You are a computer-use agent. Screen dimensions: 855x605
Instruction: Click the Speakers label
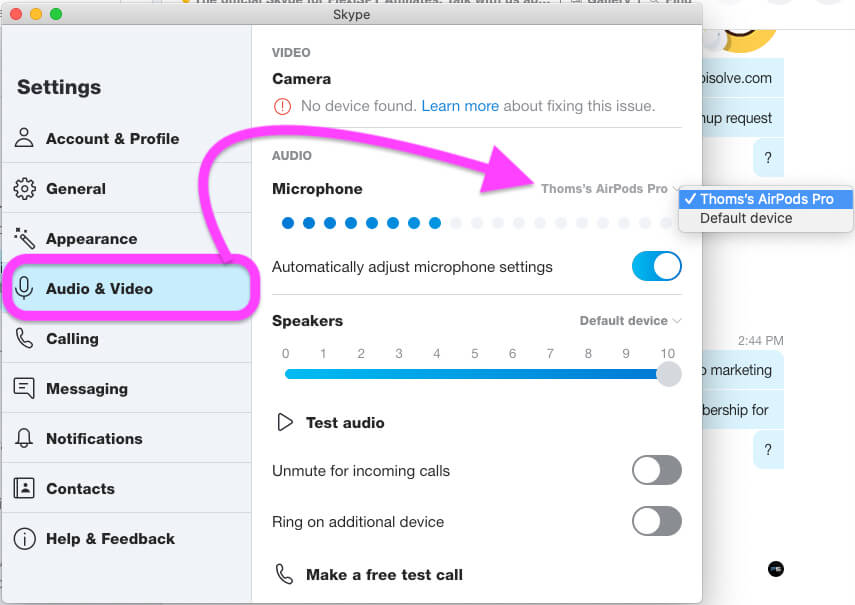tap(308, 320)
